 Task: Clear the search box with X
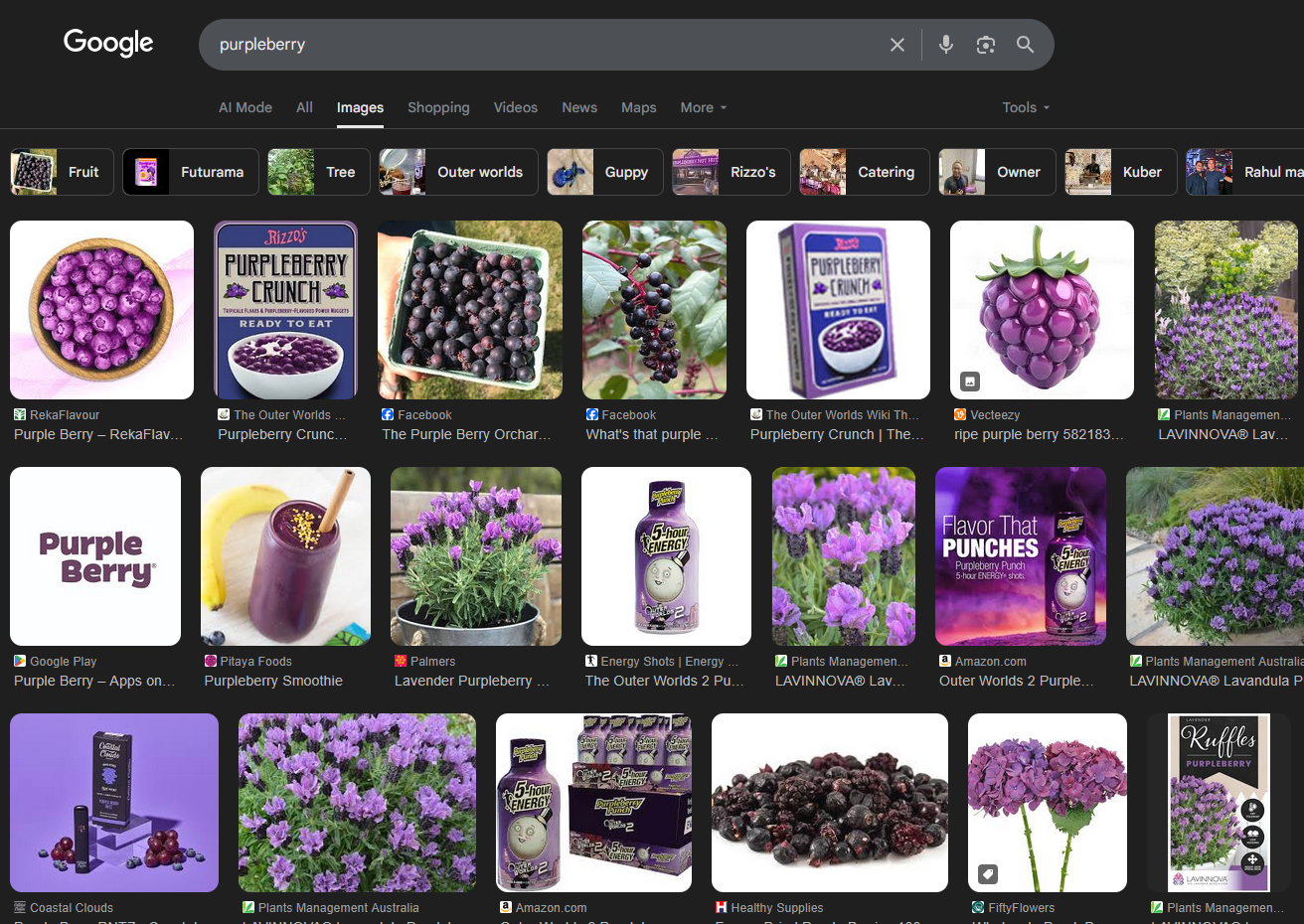coord(897,45)
